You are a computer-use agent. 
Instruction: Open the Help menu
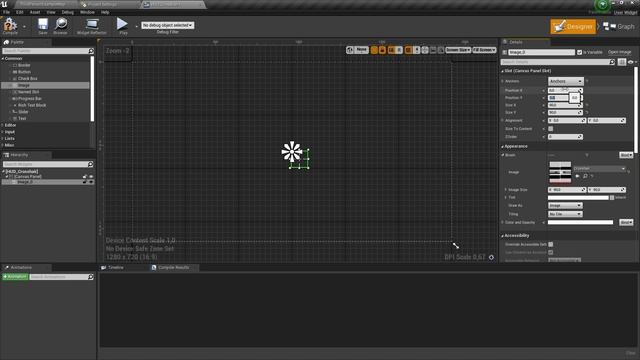105,12
